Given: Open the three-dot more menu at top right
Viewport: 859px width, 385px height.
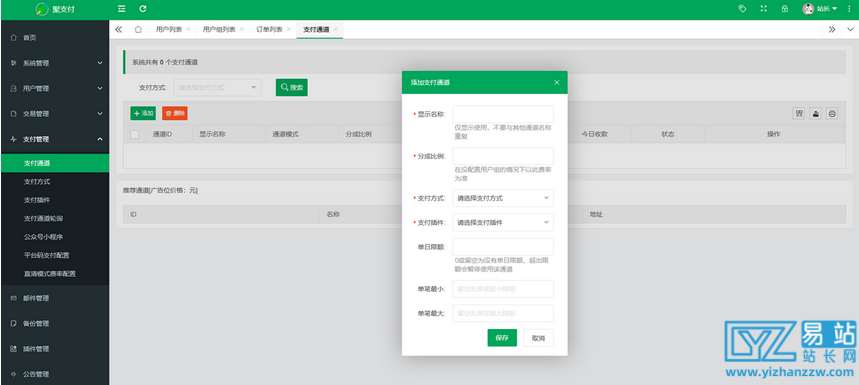Looking at the screenshot, I should (x=849, y=9).
